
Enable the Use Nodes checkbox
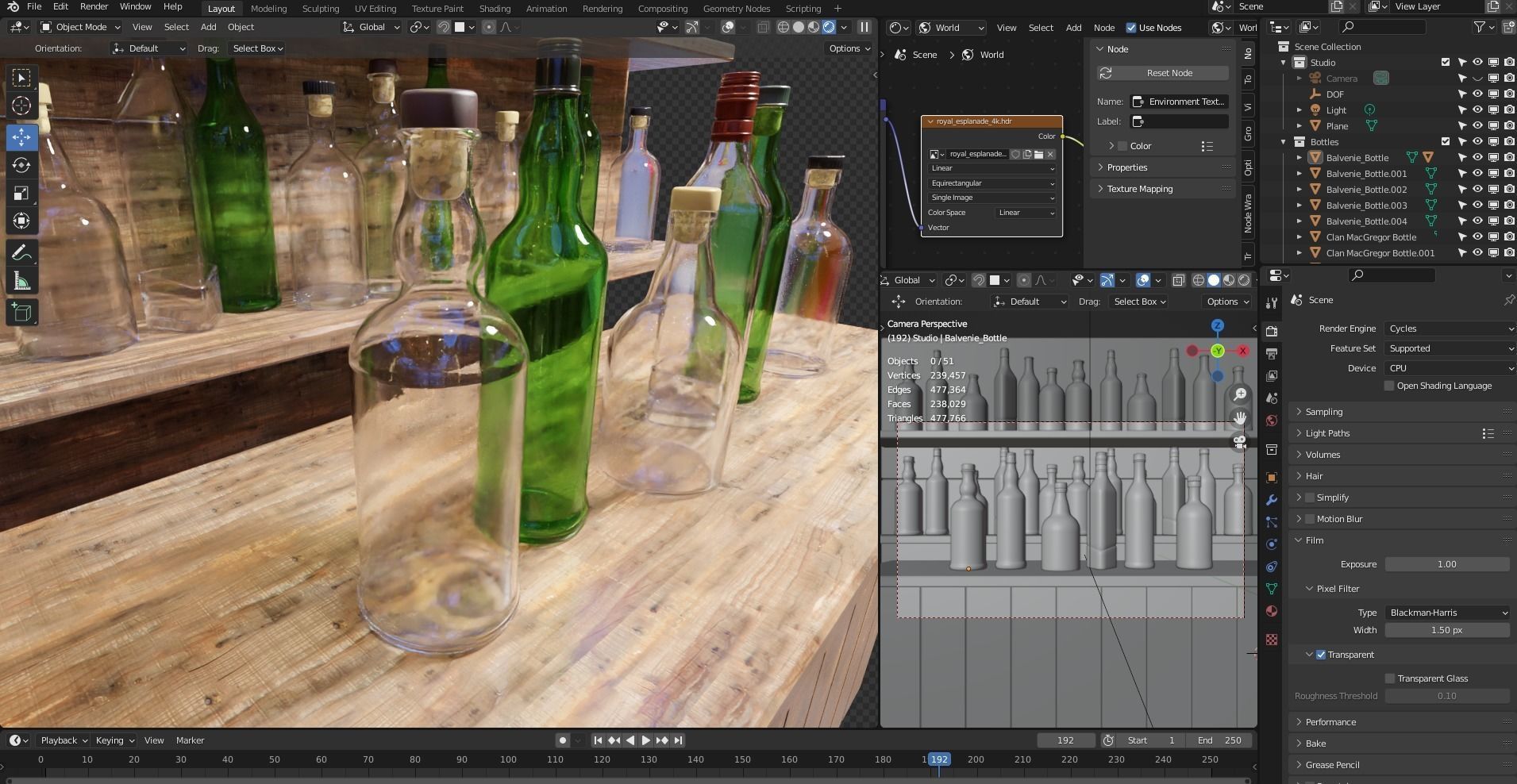1131,28
